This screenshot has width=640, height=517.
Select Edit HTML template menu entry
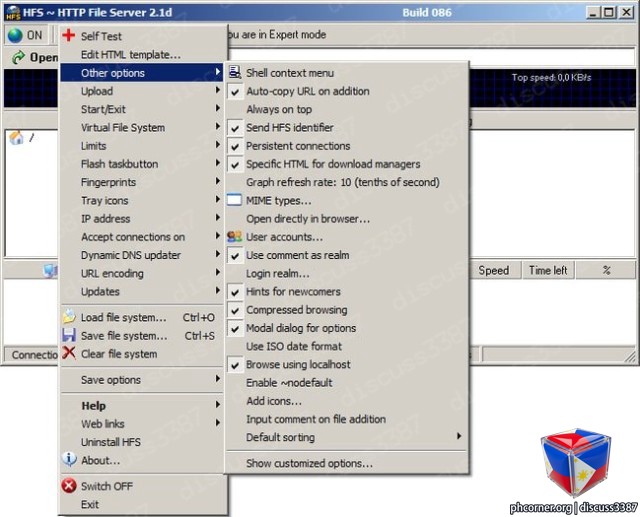pos(142,55)
